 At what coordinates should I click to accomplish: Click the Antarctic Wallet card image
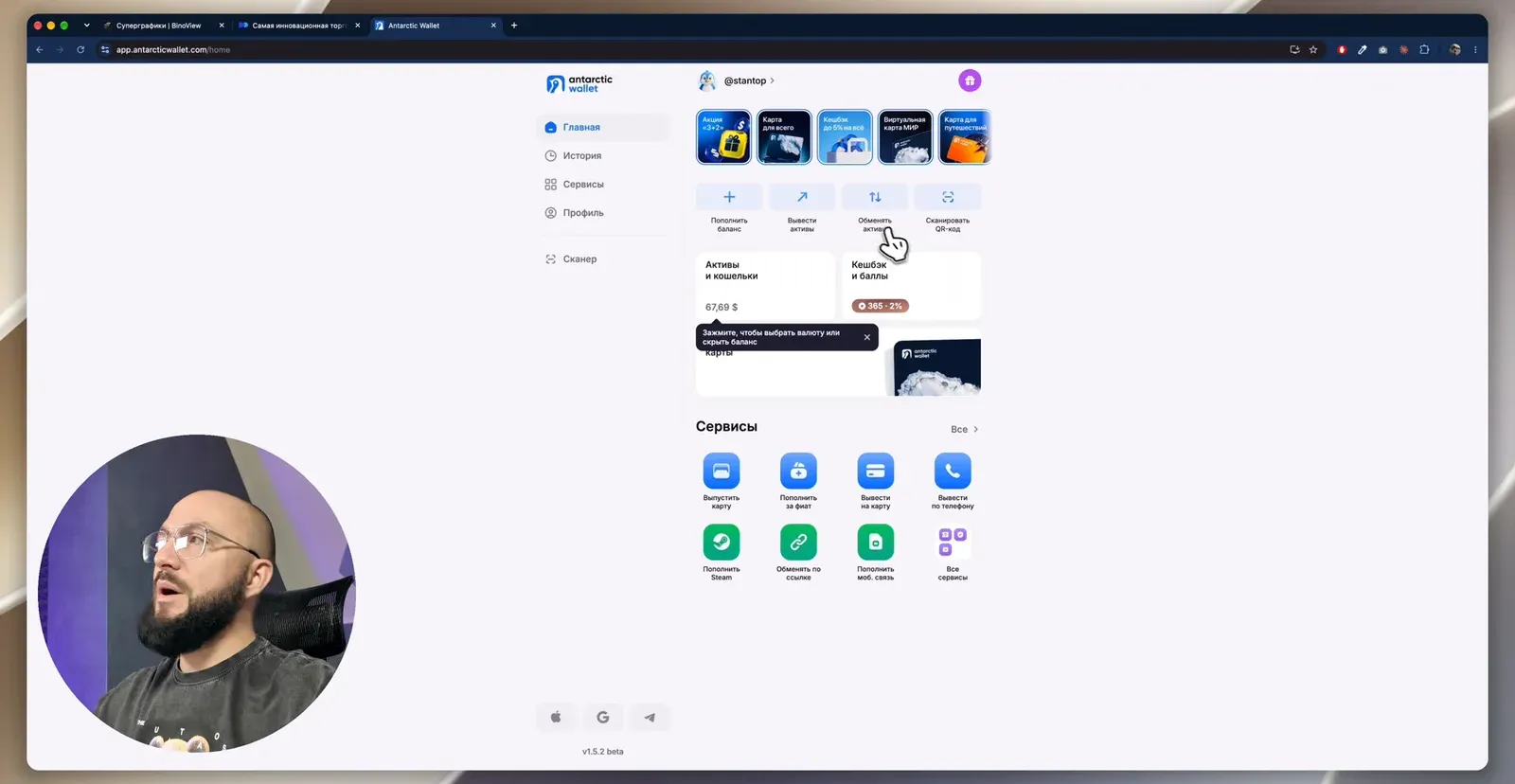(937, 366)
